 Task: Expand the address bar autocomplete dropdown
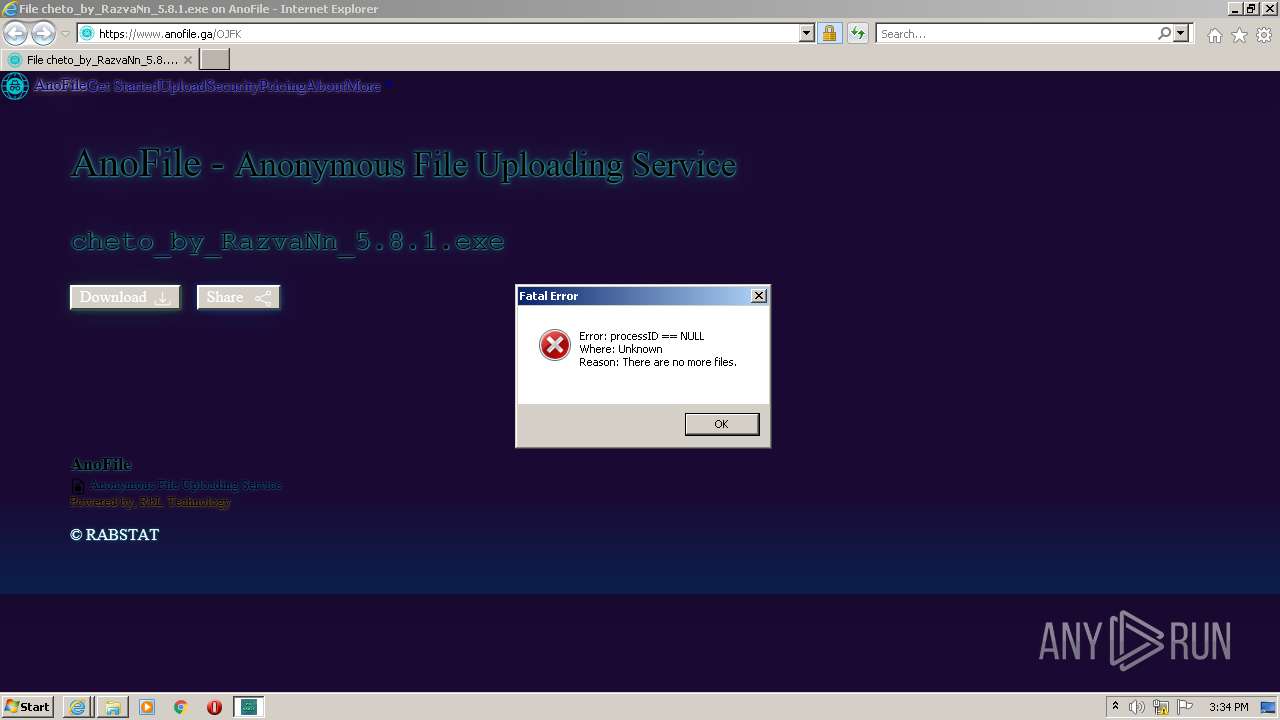coord(807,34)
